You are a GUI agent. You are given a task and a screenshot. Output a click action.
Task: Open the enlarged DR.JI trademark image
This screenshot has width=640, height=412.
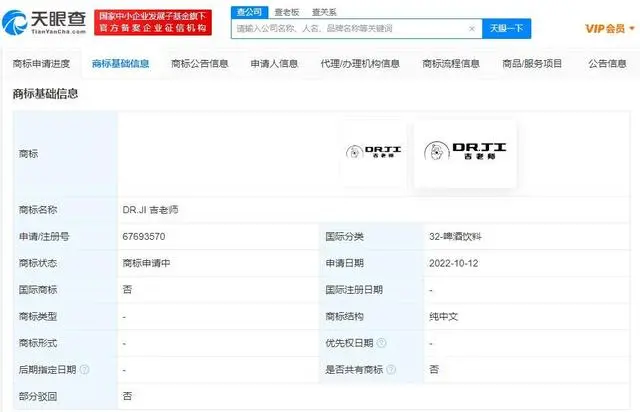click(x=465, y=153)
